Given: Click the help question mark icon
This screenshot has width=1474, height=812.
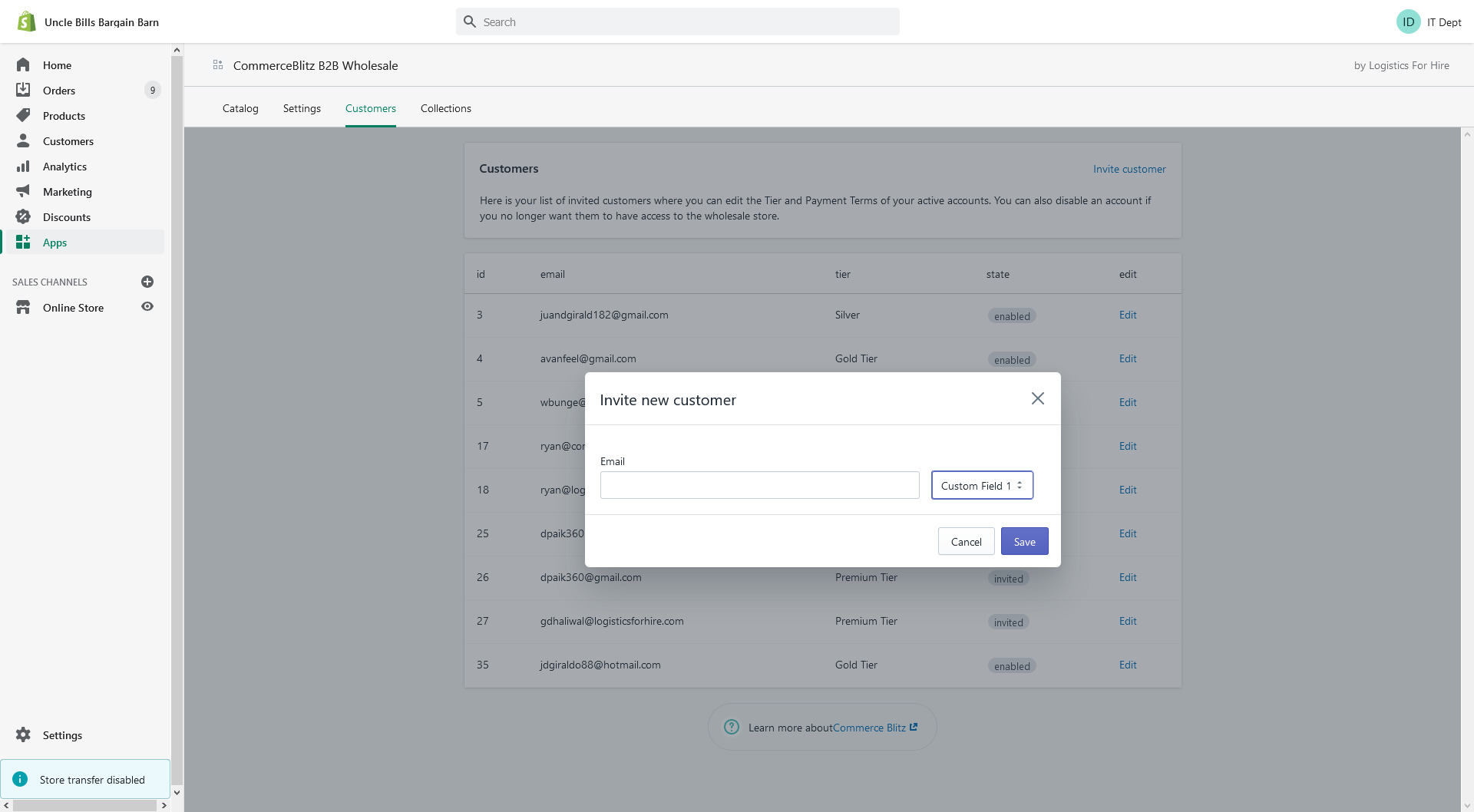Looking at the screenshot, I should tap(732, 727).
